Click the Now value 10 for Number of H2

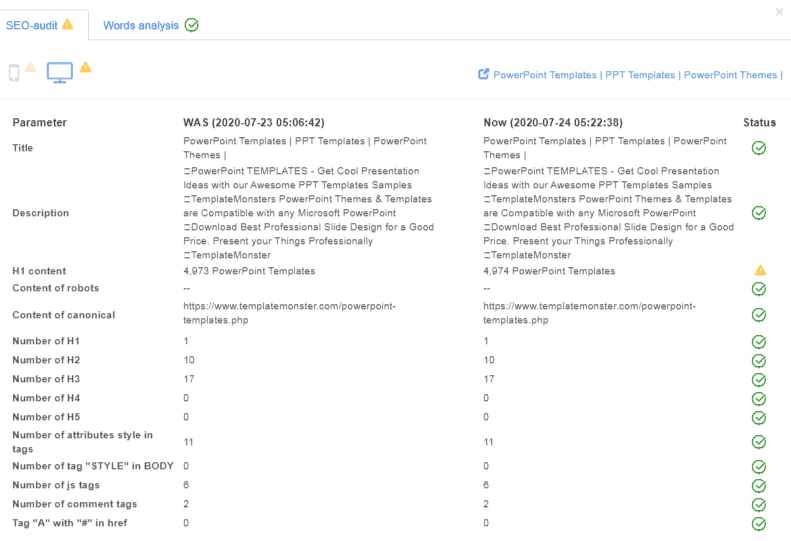tap(489, 360)
